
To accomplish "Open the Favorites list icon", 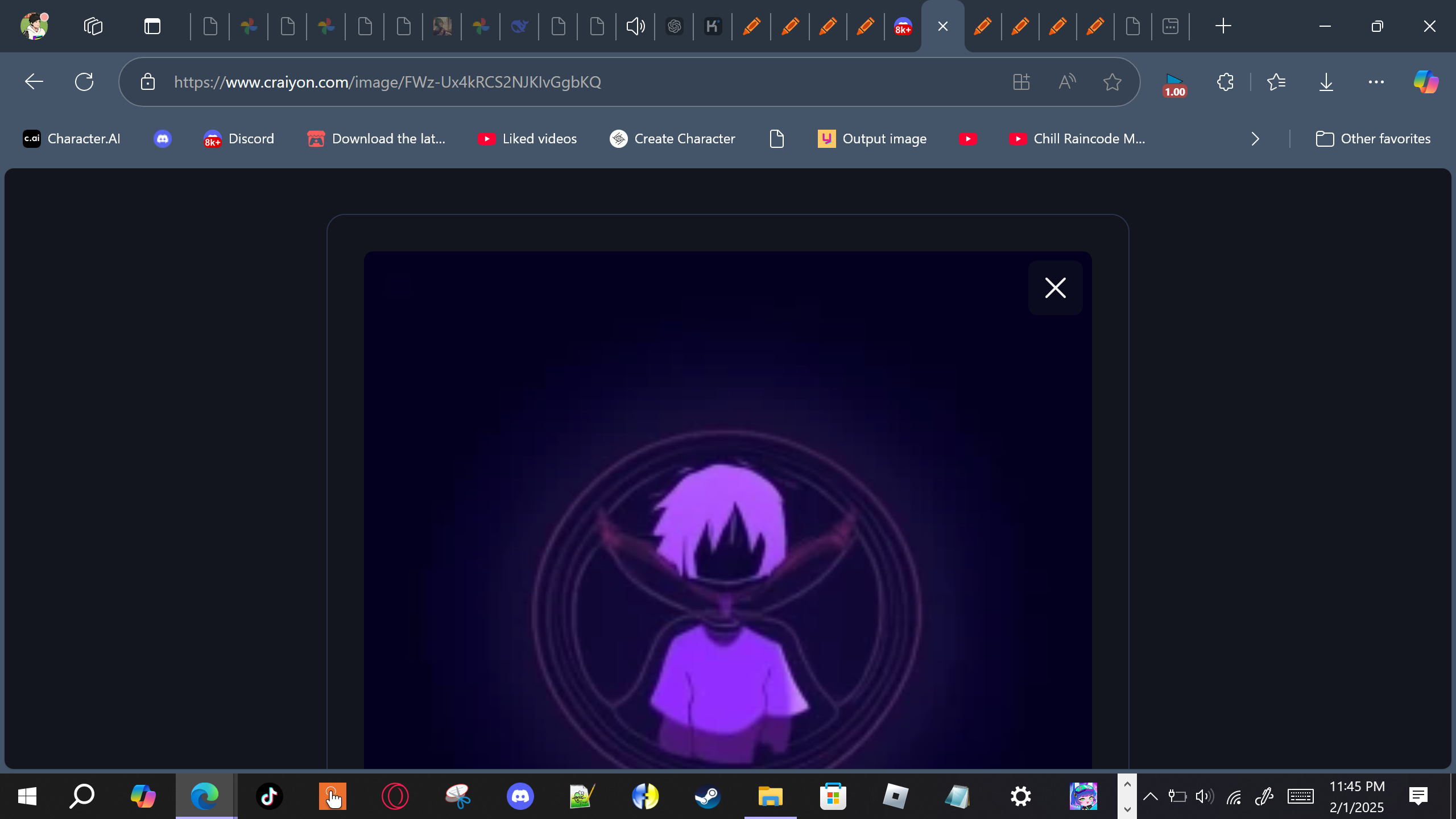I will coord(1276,82).
